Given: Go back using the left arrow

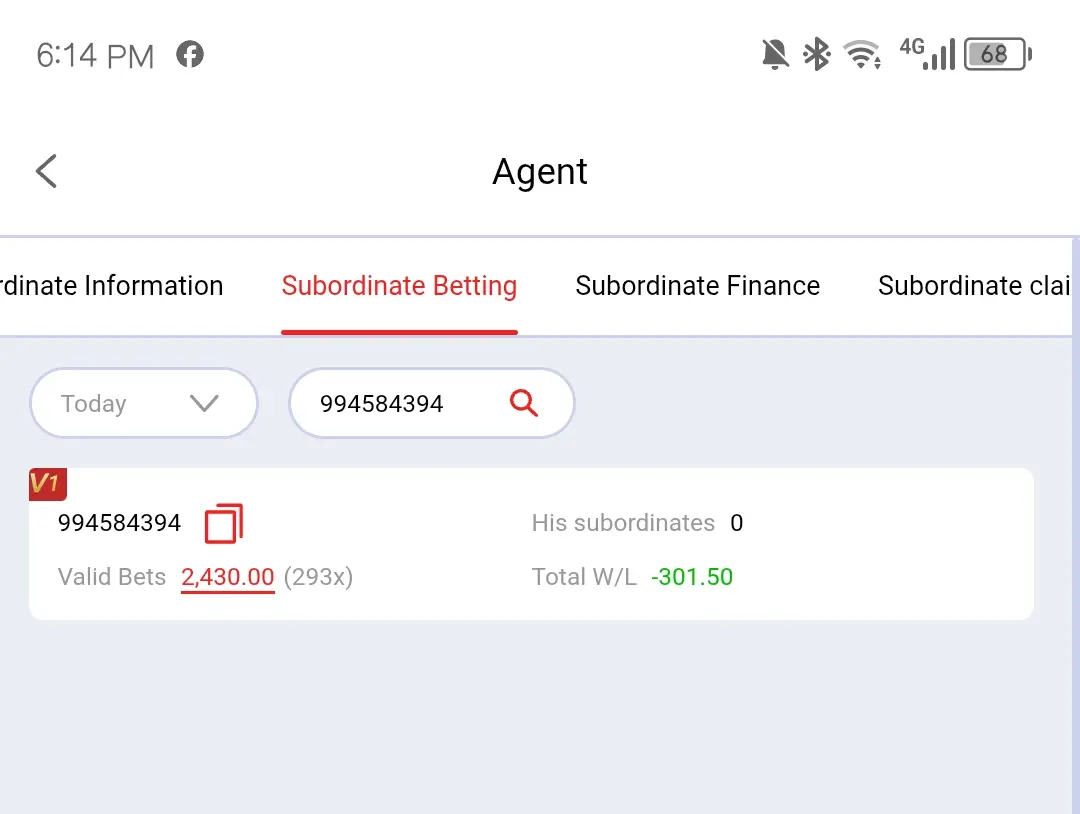Looking at the screenshot, I should coord(46,171).
